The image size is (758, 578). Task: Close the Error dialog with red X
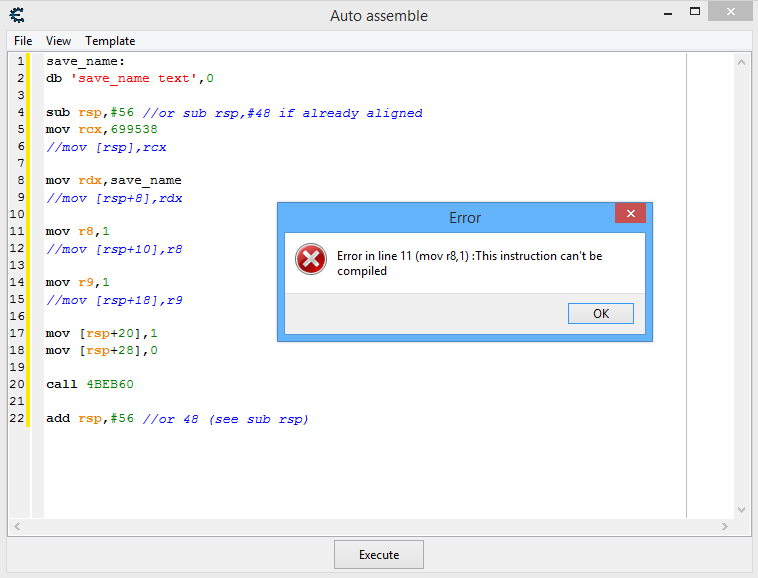point(629,214)
